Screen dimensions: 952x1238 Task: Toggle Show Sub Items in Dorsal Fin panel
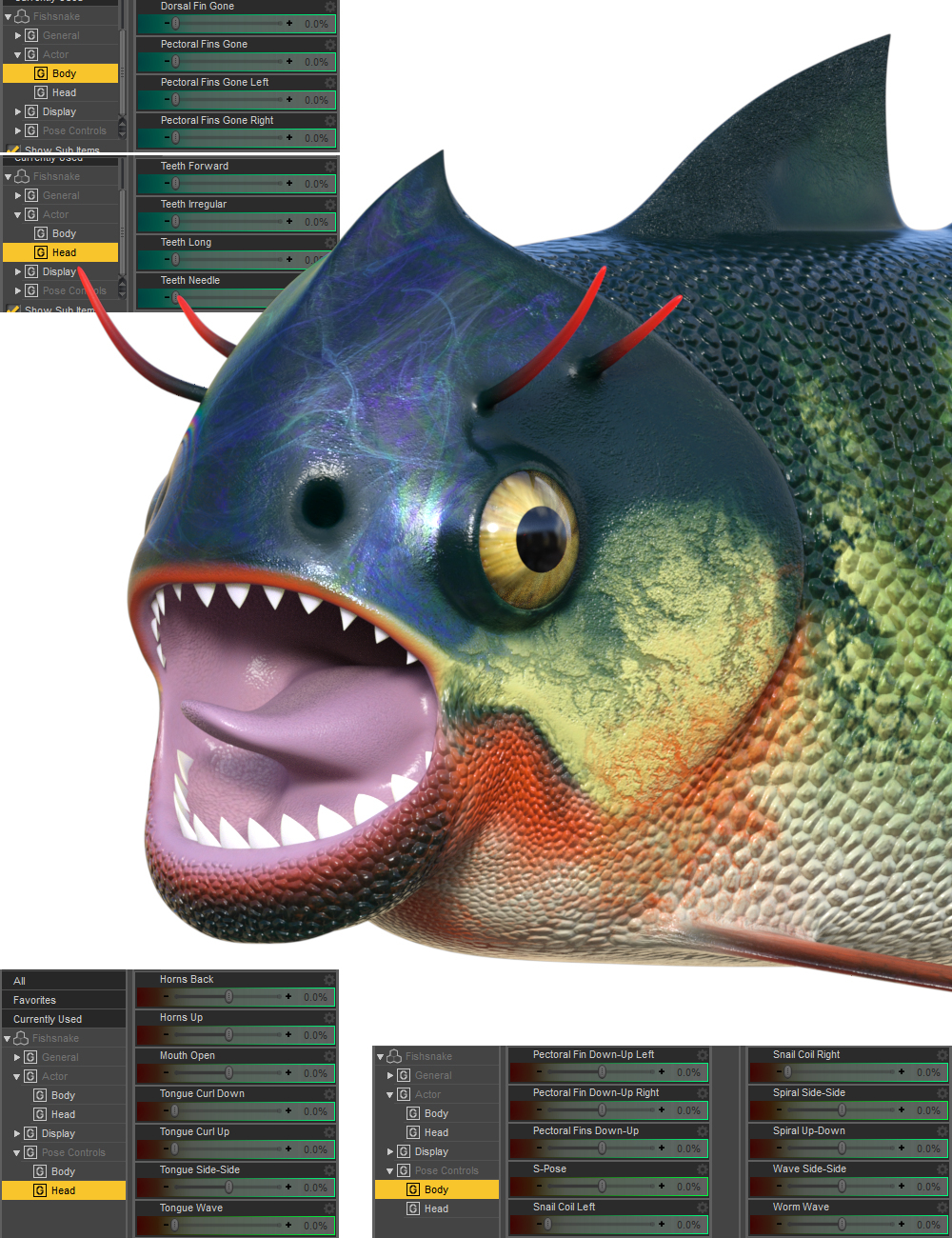point(13,150)
